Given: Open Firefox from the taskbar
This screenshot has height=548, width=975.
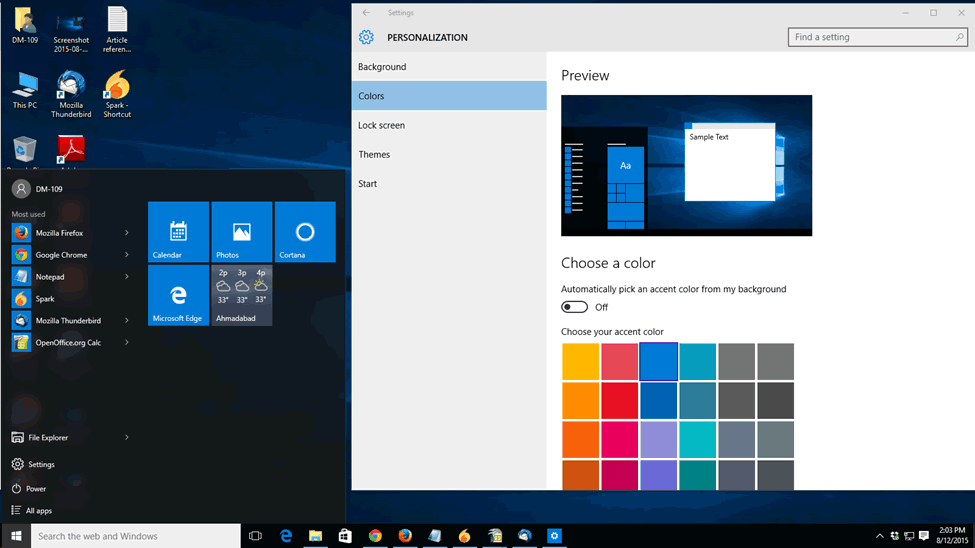Looking at the screenshot, I should coord(405,536).
